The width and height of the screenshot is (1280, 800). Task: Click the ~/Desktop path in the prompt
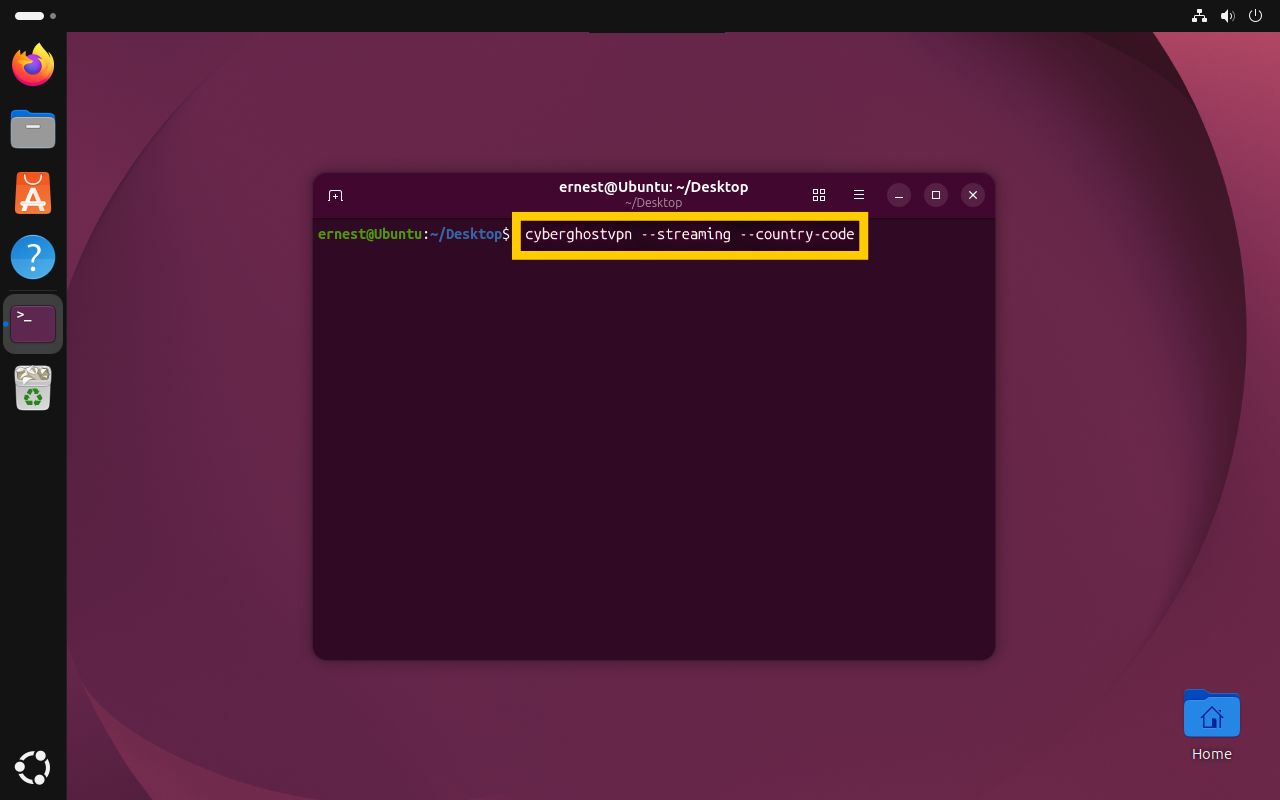(466, 234)
